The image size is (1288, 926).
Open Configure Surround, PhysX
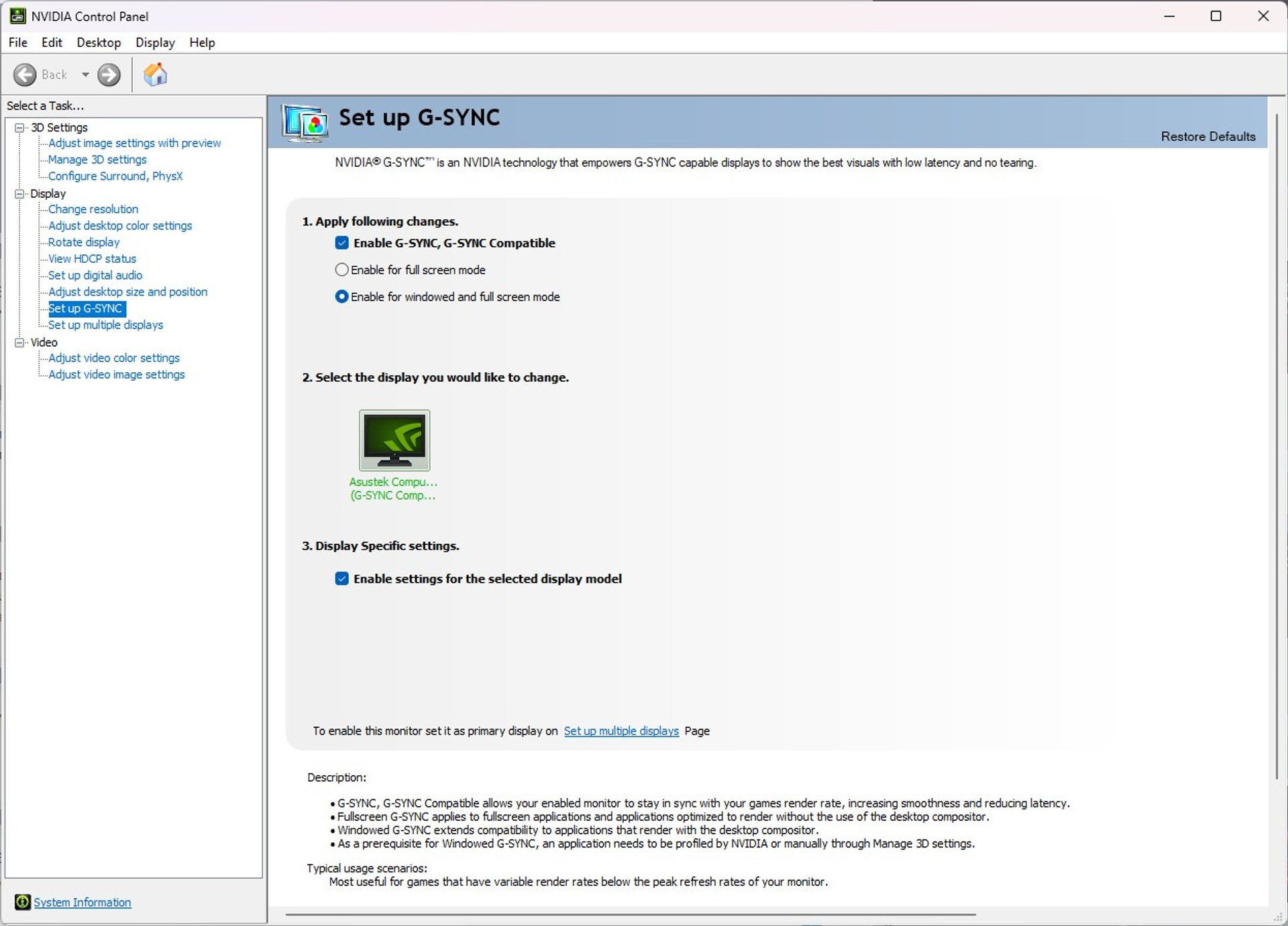coord(115,176)
